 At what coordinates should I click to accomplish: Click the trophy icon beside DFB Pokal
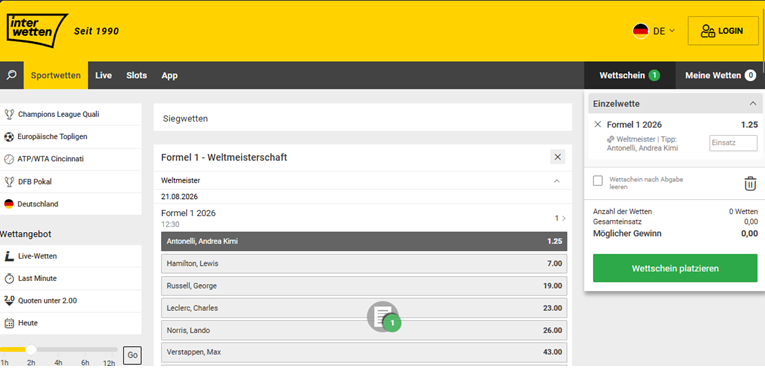(x=9, y=181)
